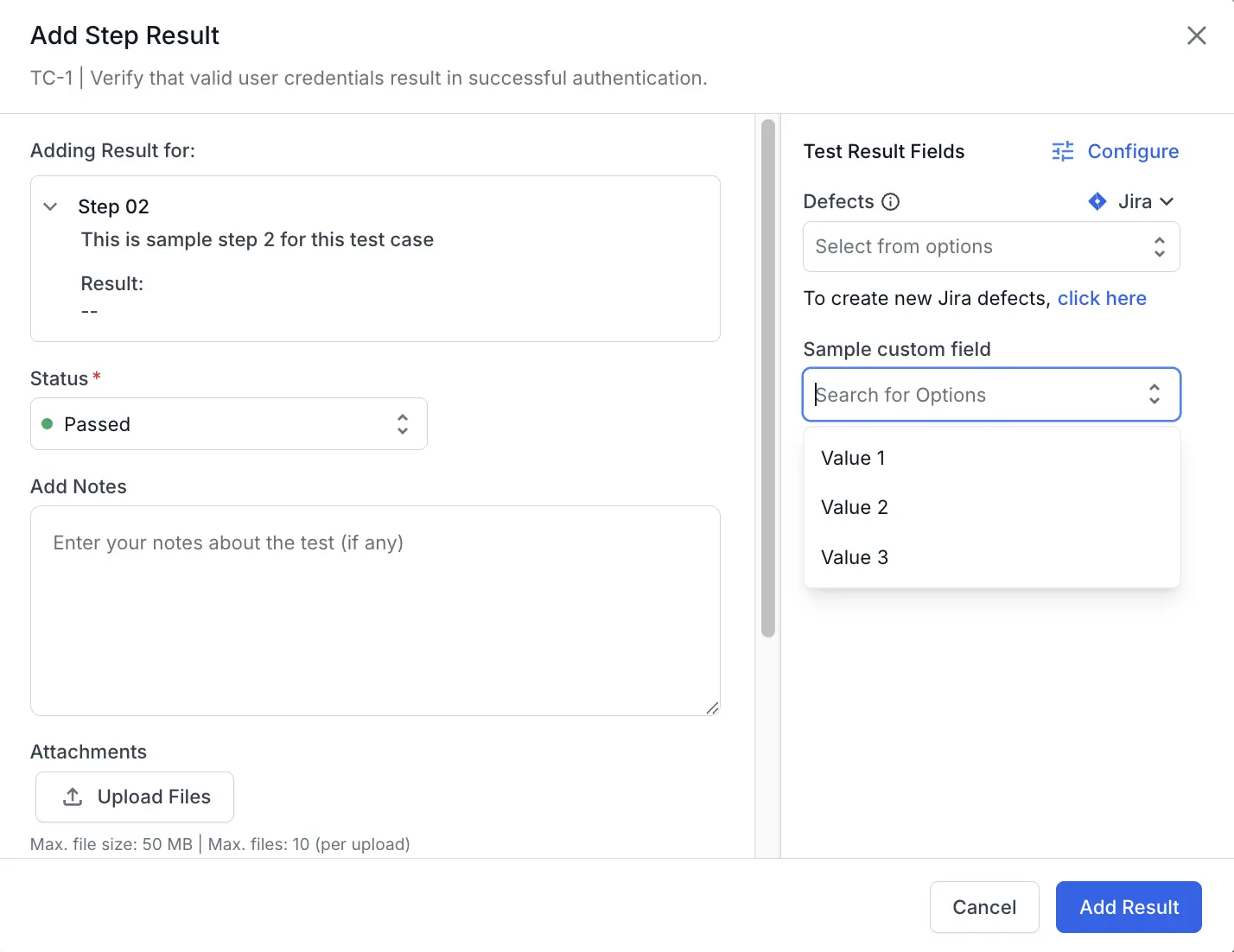The width and height of the screenshot is (1234, 952).
Task: Choose Value 2 option
Action: pos(854,507)
